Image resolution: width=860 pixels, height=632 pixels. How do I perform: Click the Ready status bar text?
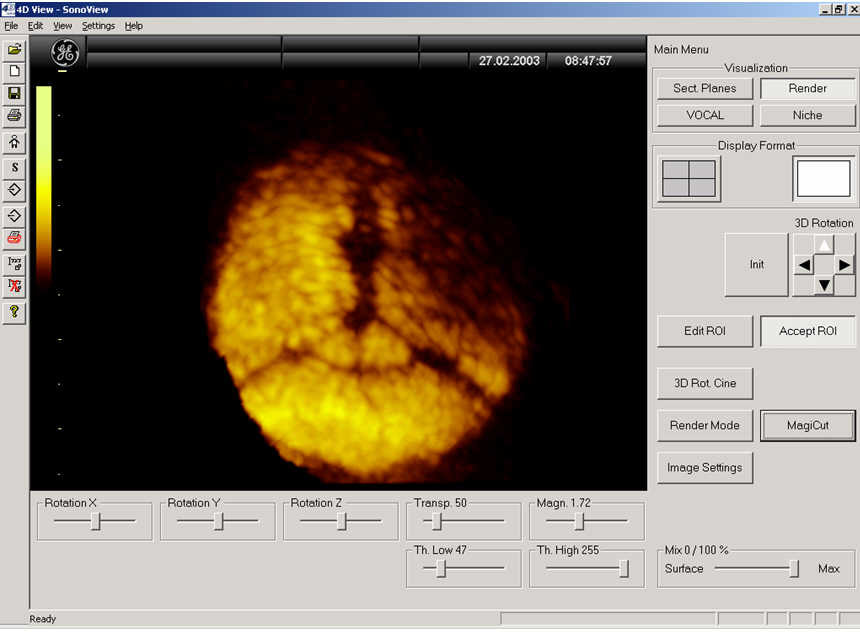(x=43, y=619)
